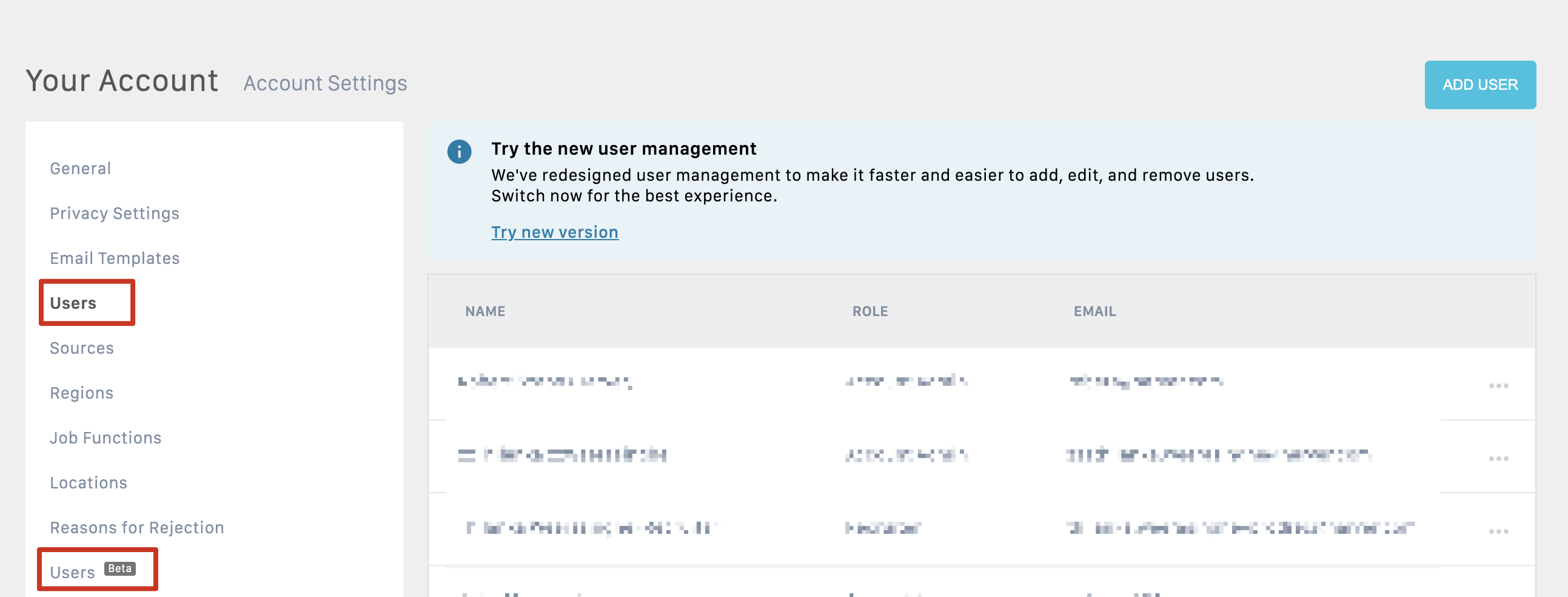Click the blue info icon in banner
Screen dimensions: 1568x597
pos(459,152)
